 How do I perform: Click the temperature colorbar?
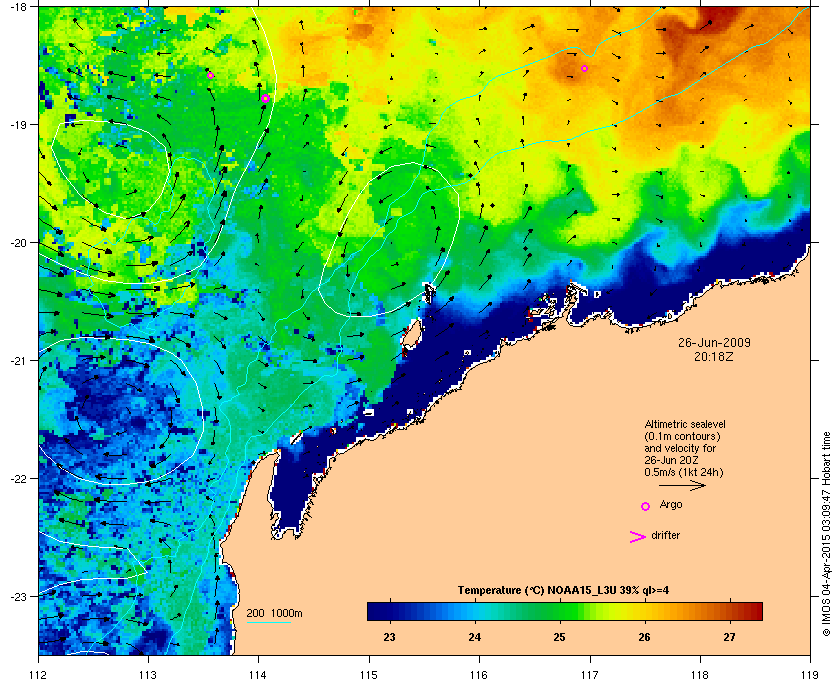[565, 611]
